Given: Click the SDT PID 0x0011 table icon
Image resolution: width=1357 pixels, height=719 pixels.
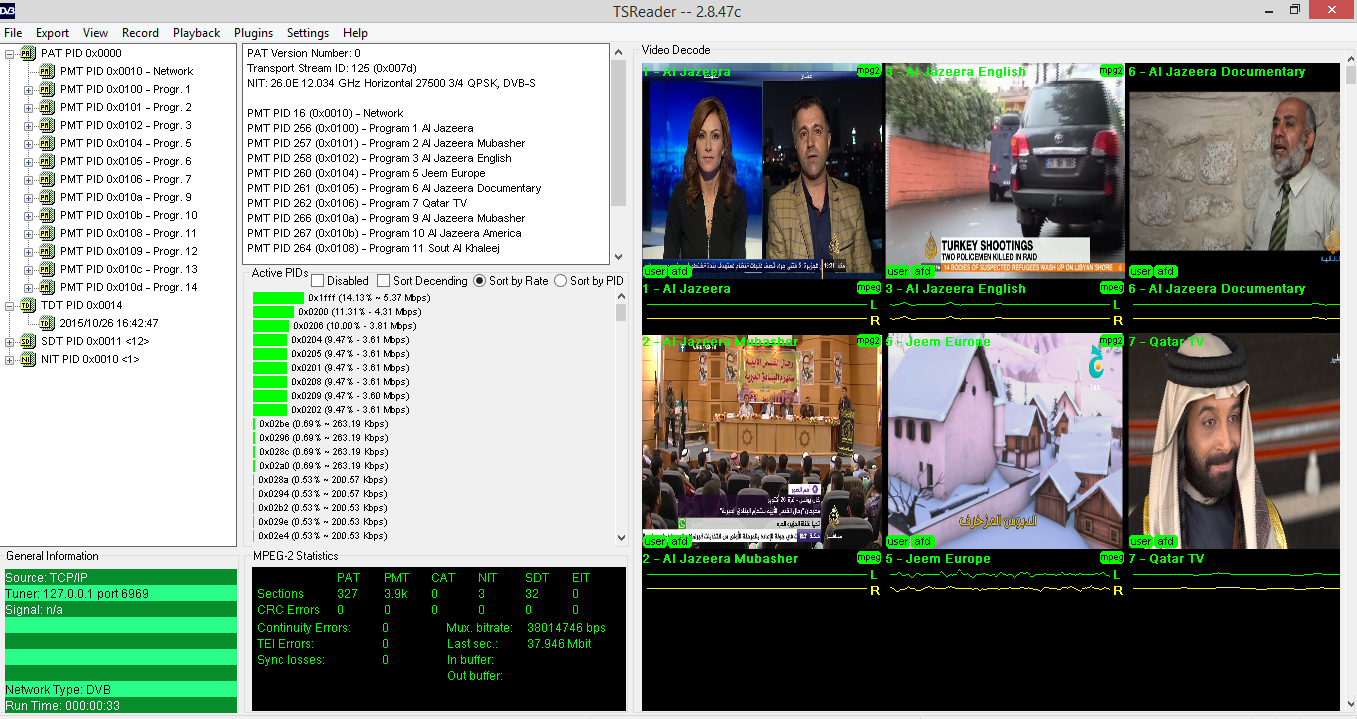Looking at the screenshot, I should [27, 341].
